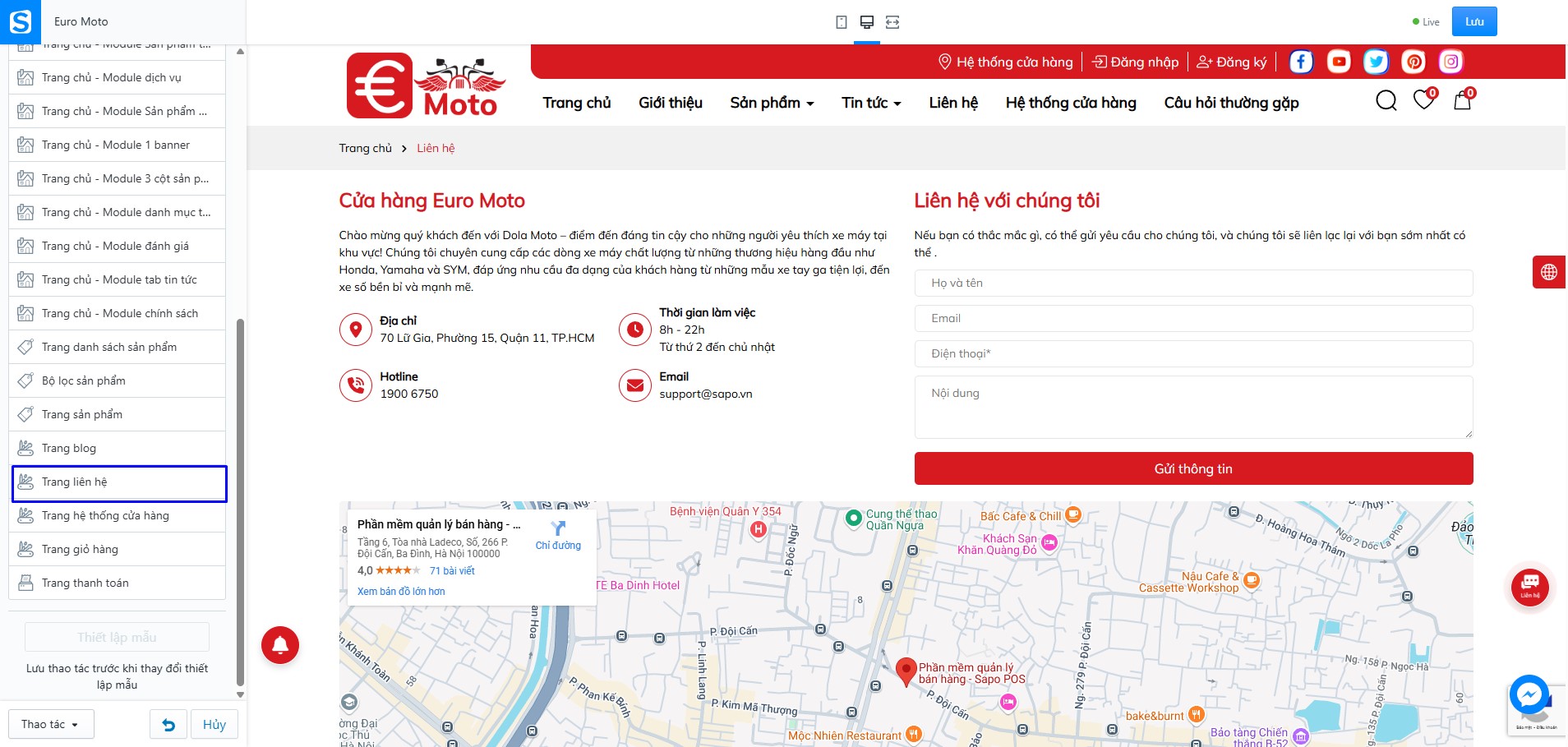This screenshot has width=1568, height=747.
Task: Click the red Sapo POS map marker
Action: click(906, 671)
